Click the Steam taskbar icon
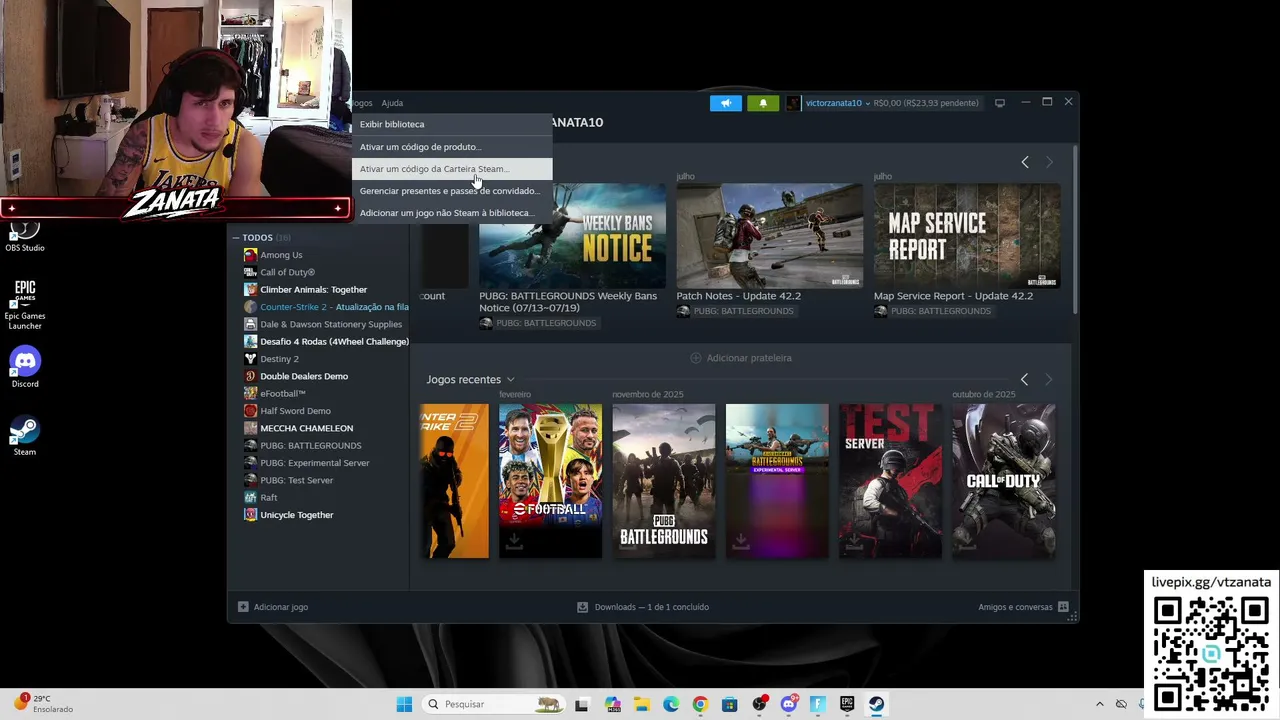1280x720 pixels. coord(876,704)
